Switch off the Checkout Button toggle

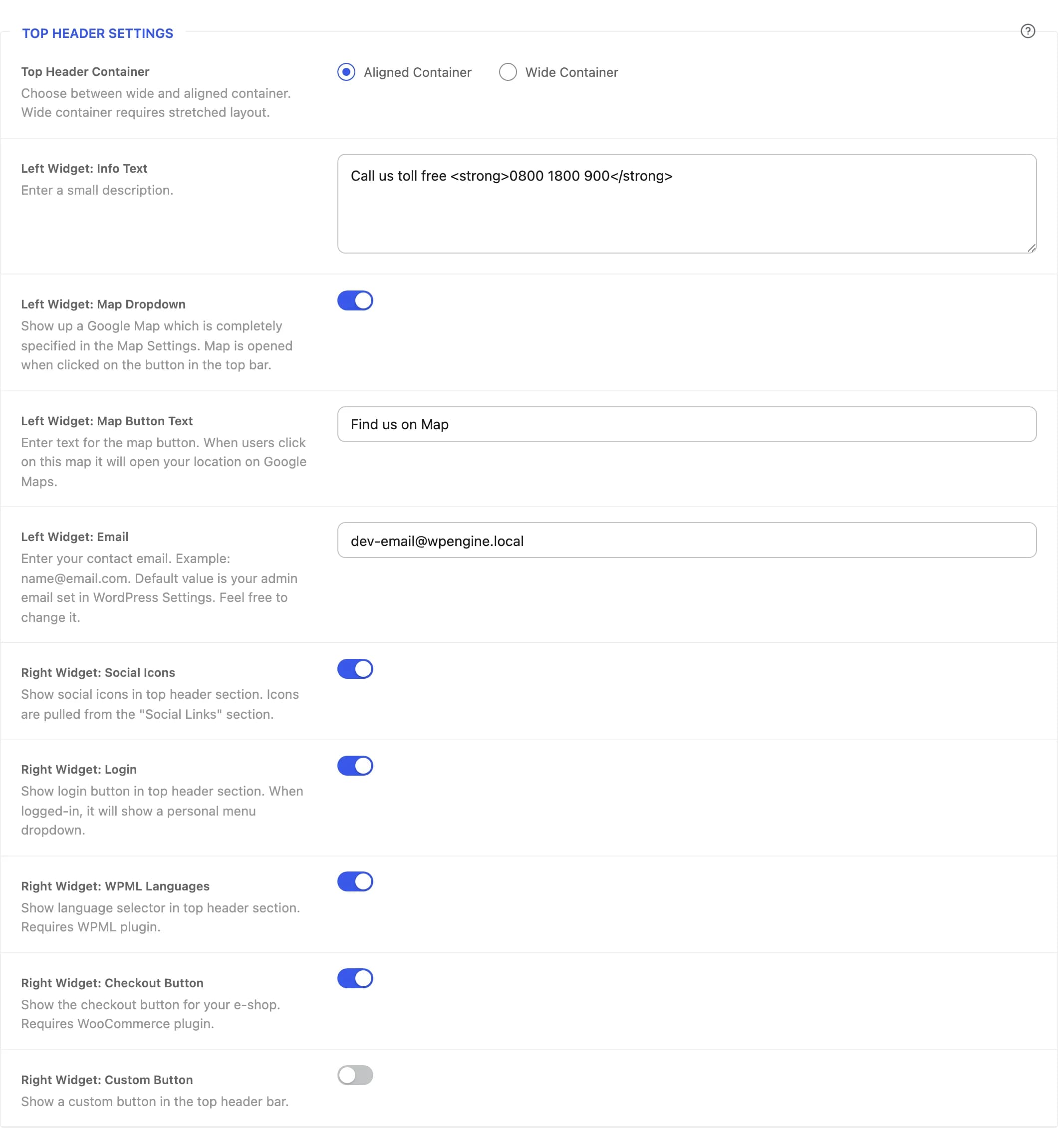pos(355,978)
